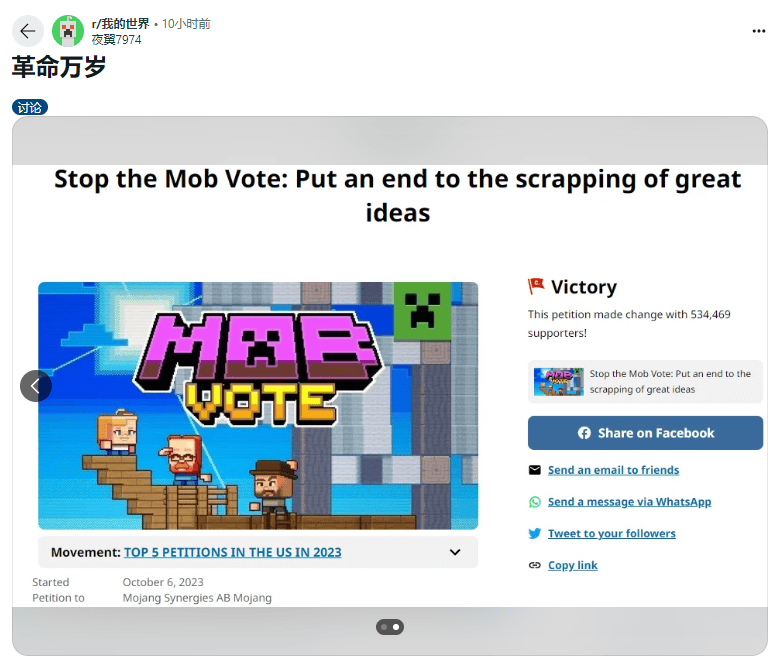Go to previous image with left chevron
Image resolution: width=780 pixels, height=668 pixels.
(36, 386)
